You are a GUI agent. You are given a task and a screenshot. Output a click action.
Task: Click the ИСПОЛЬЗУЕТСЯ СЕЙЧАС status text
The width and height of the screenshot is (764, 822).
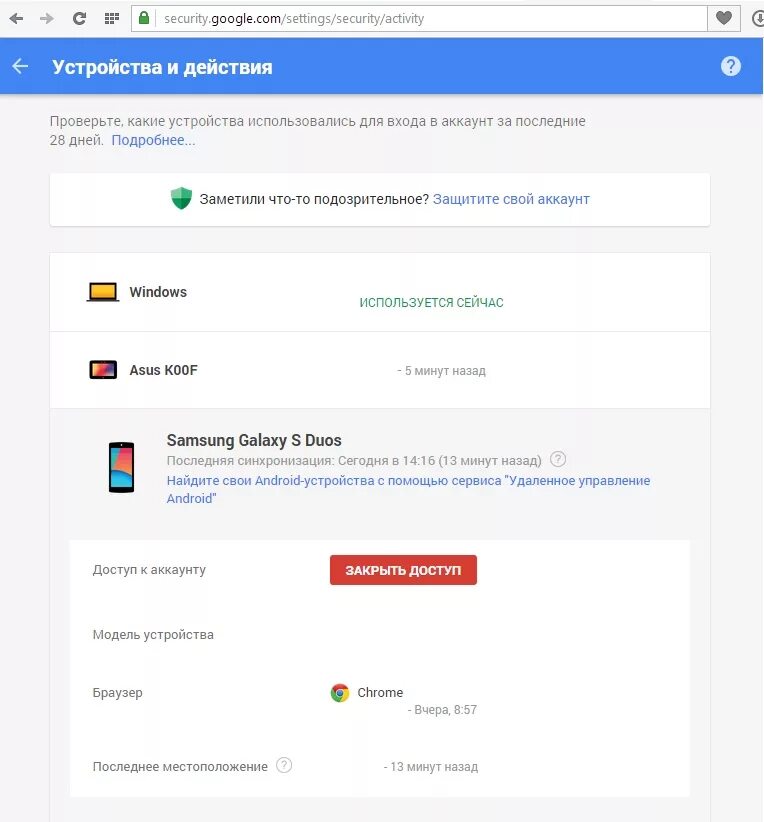point(431,302)
